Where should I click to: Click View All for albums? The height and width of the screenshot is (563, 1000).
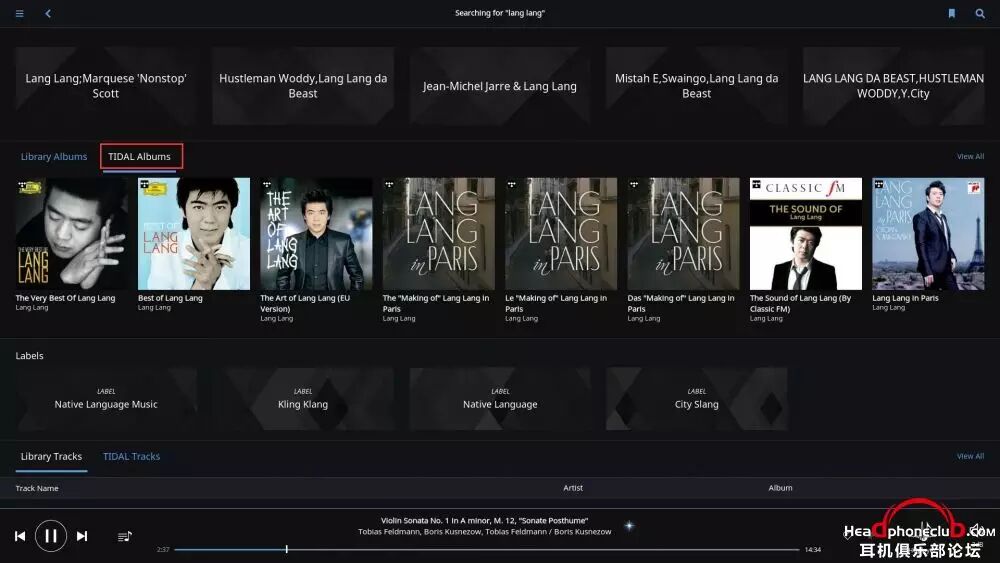(970, 156)
